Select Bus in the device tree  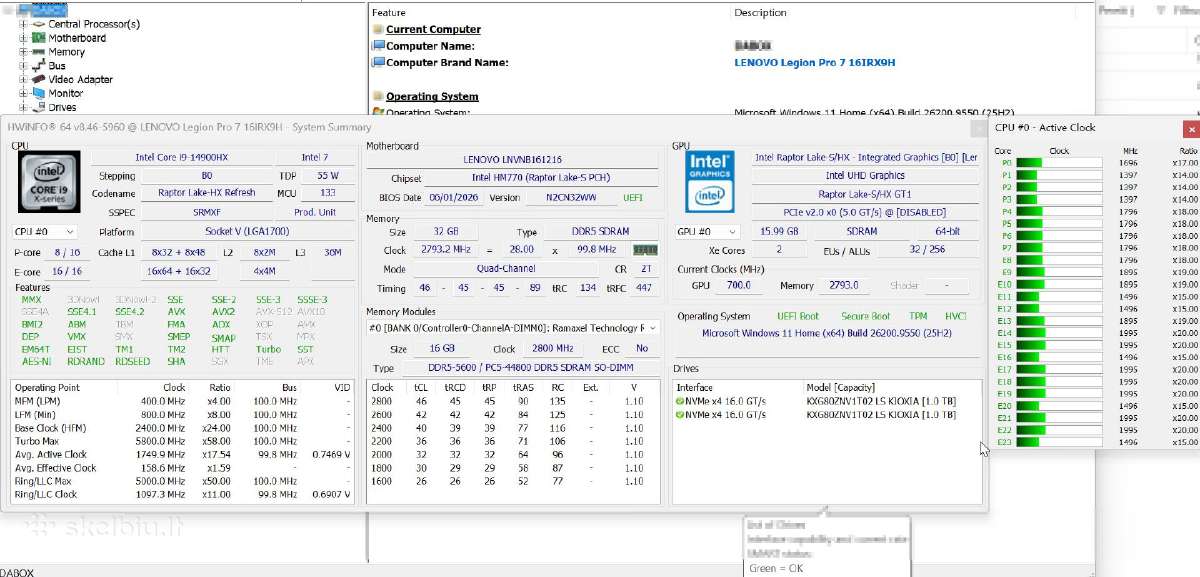tap(57, 66)
